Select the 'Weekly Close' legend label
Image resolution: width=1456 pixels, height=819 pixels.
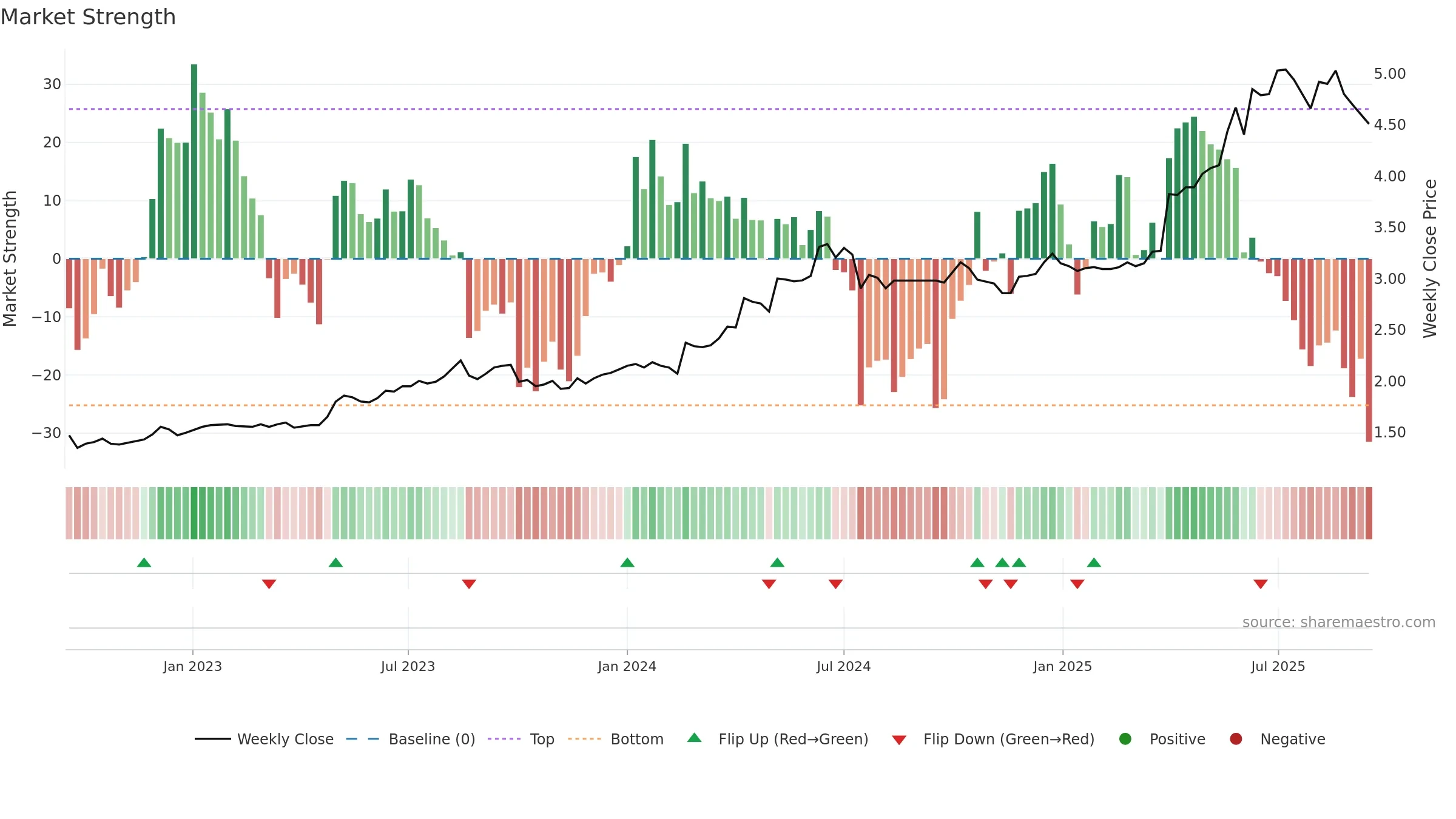(285, 739)
